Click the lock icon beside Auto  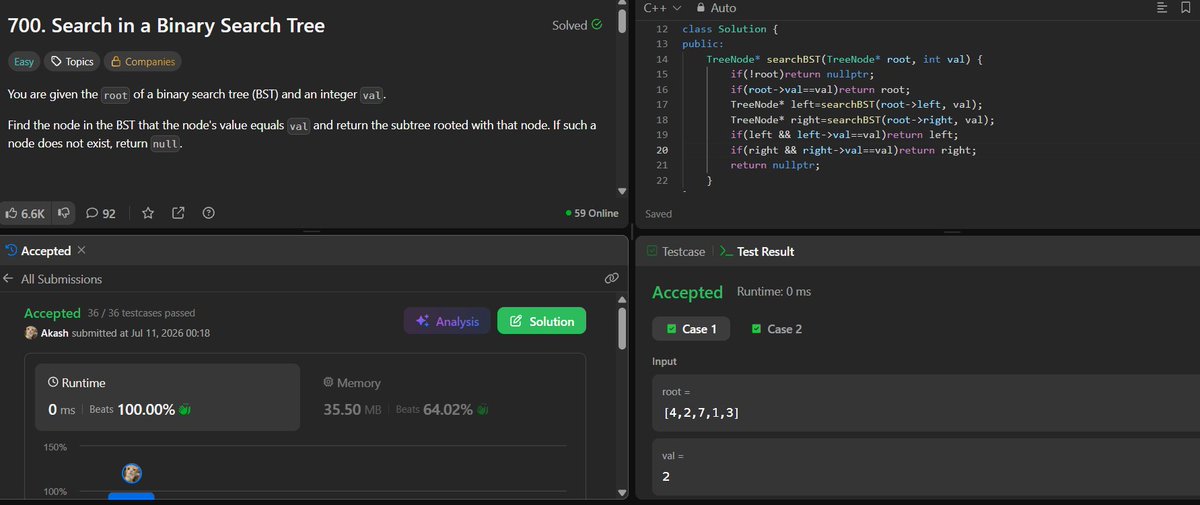tap(700, 7)
